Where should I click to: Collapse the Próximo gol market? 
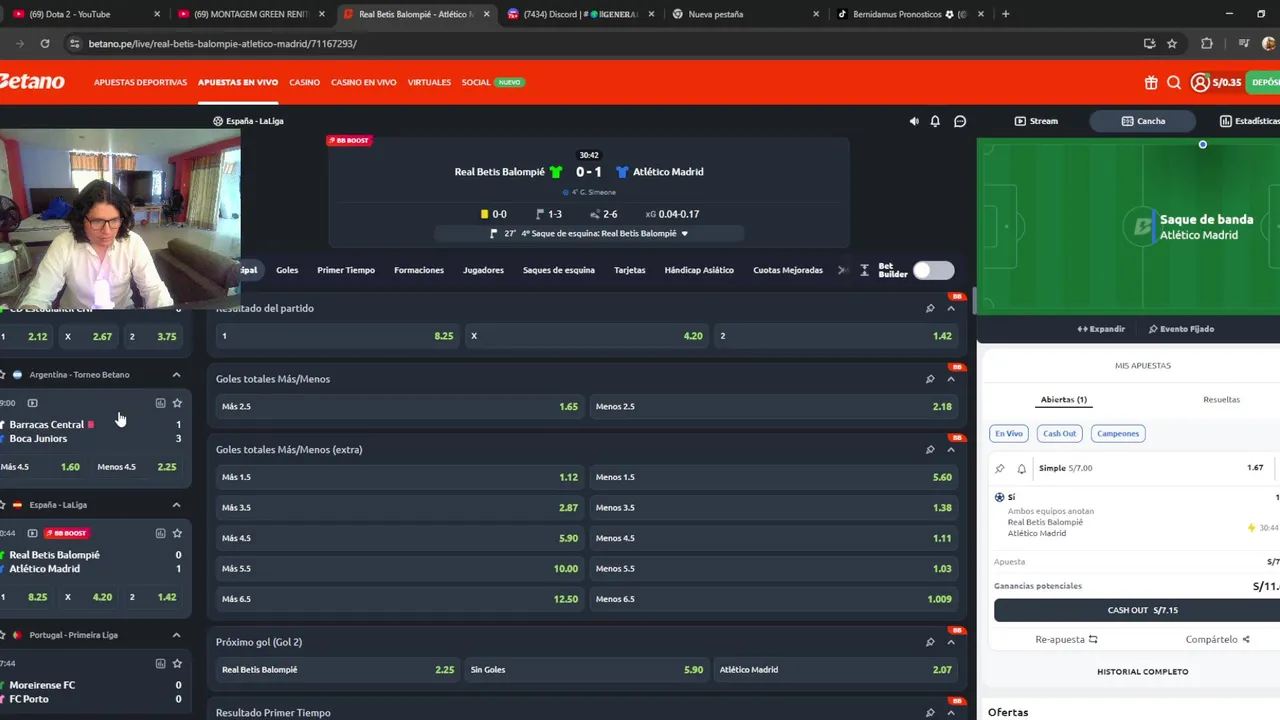(x=951, y=642)
